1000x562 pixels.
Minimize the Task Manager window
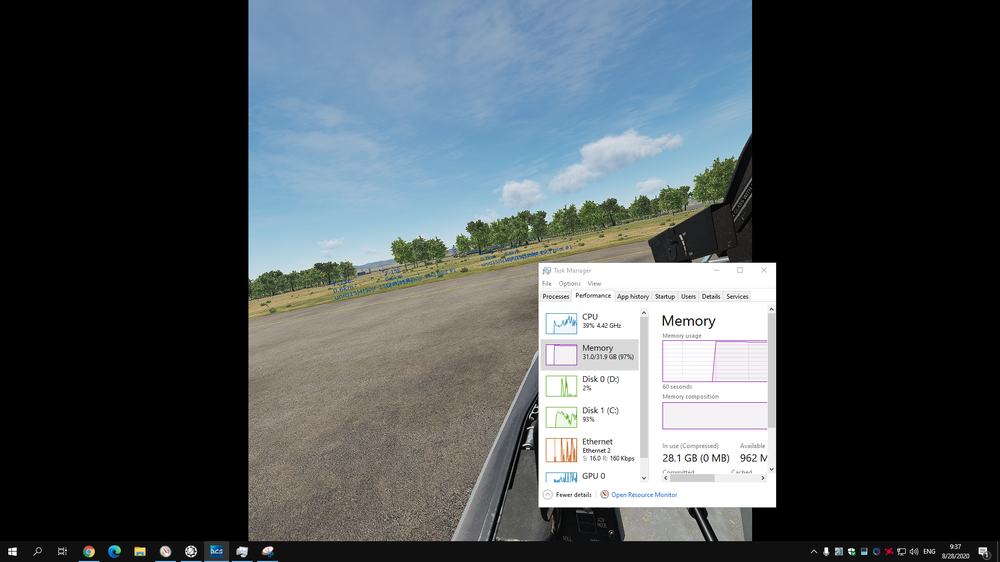(x=717, y=270)
